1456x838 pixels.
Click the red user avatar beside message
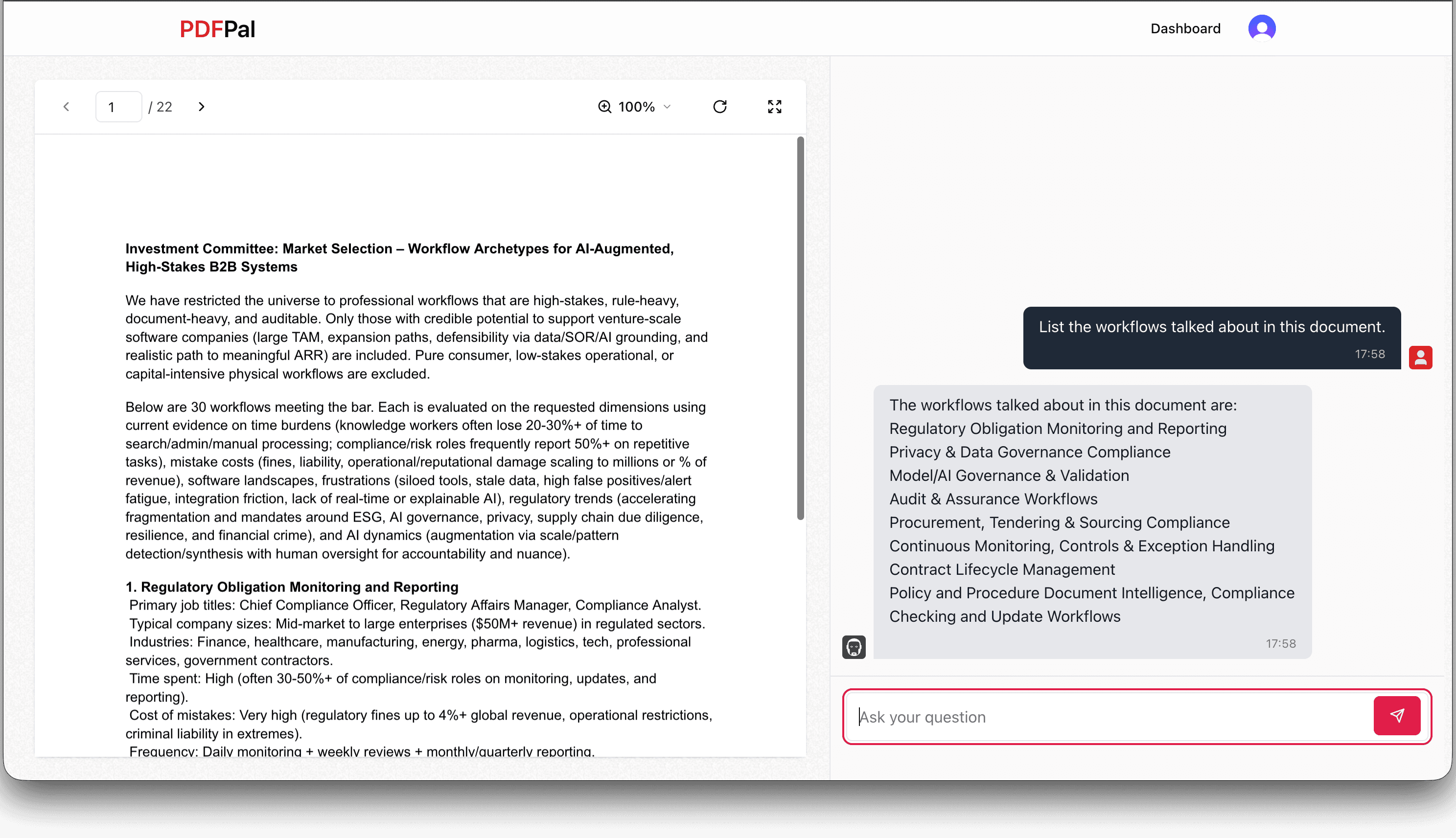(x=1420, y=358)
